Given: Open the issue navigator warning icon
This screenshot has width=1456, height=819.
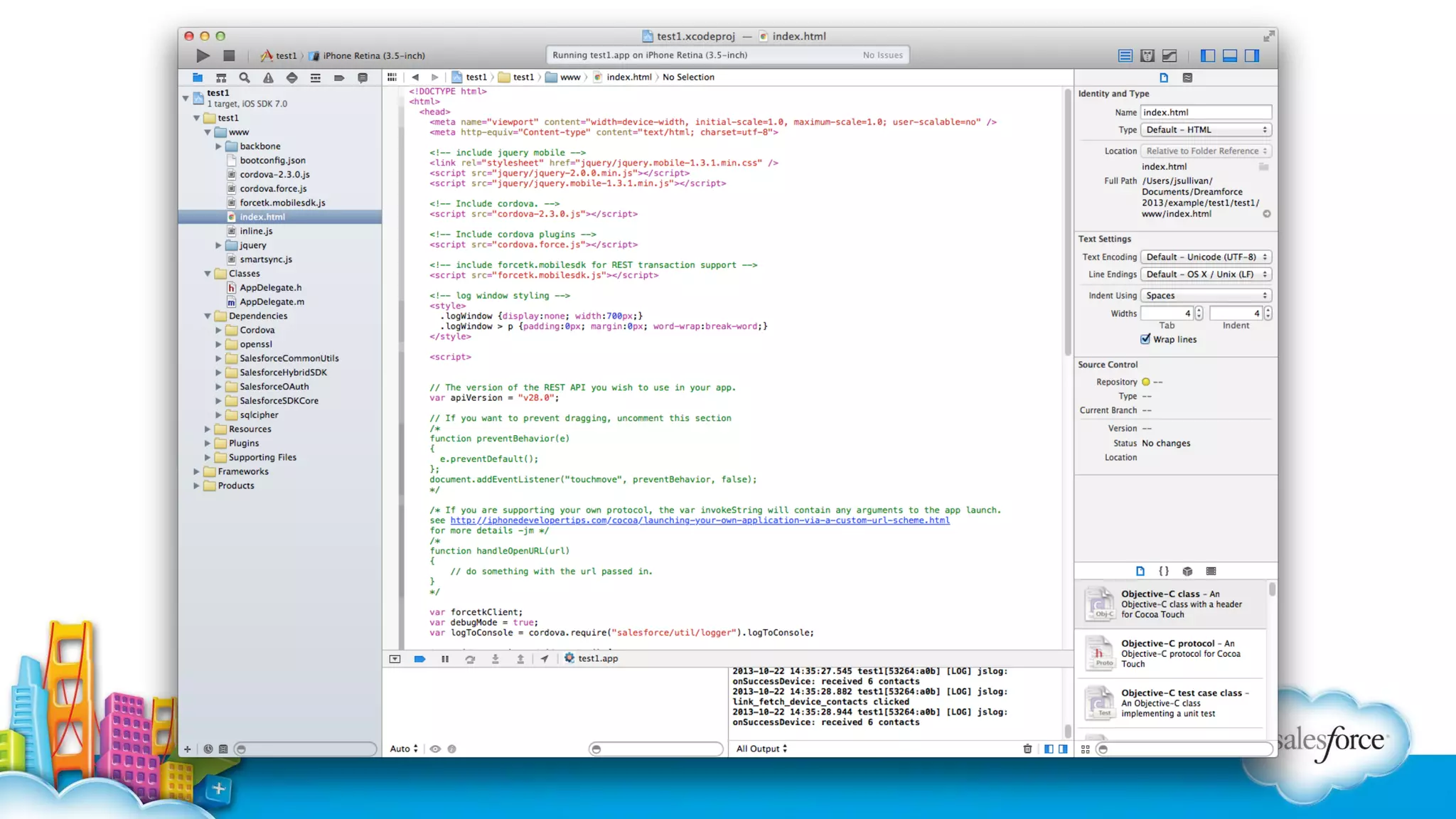Looking at the screenshot, I should click(268, 77).
